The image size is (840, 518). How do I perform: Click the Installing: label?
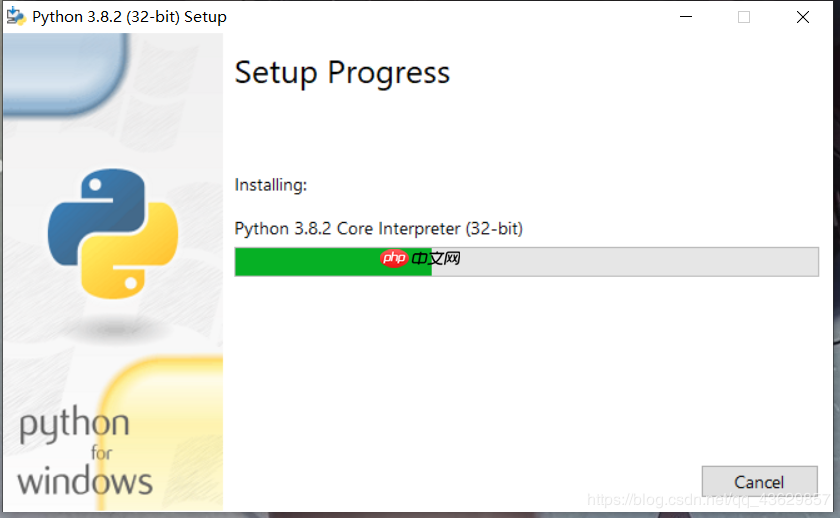pyautogui.click(x=271, y=185)
